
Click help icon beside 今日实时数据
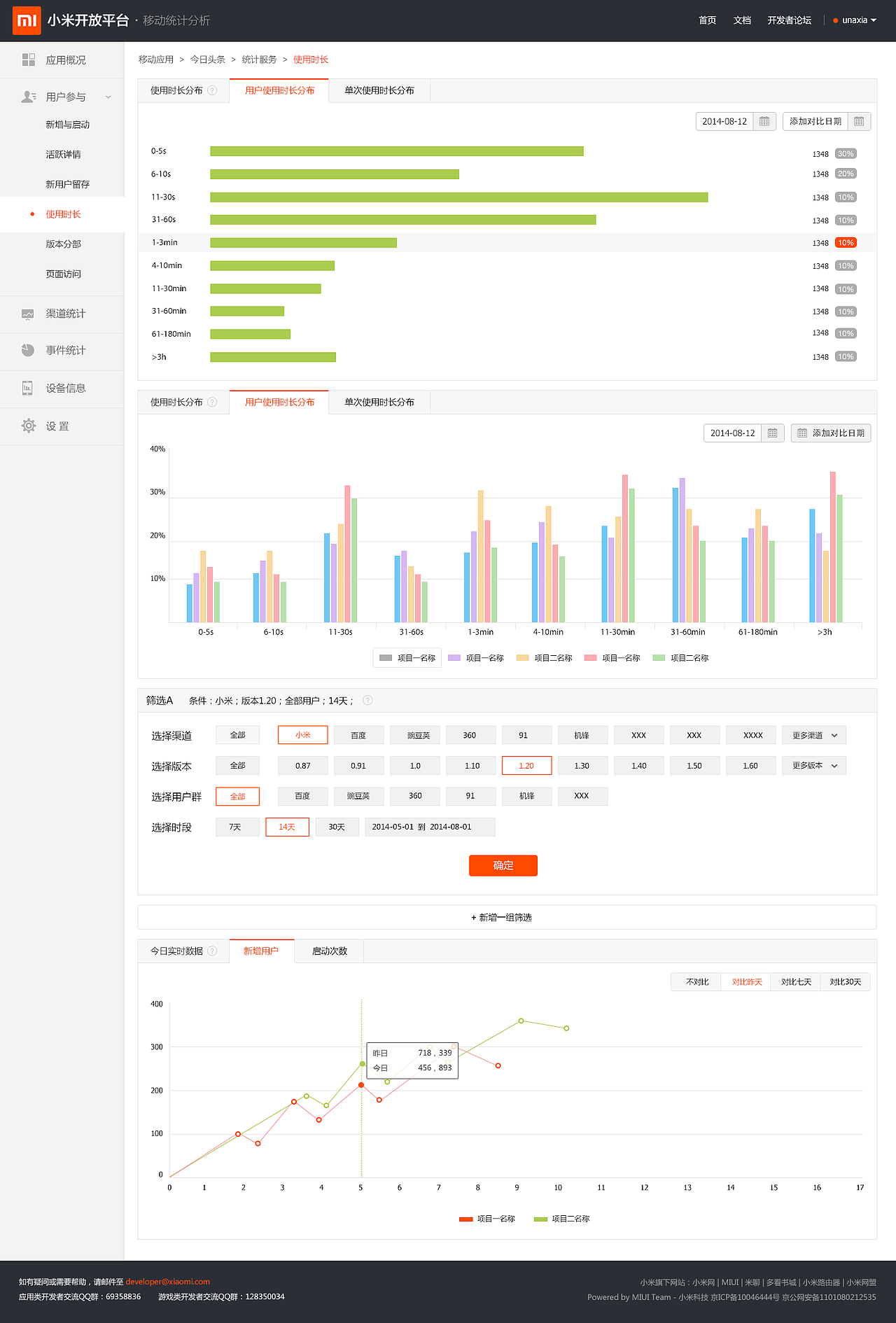[212, 951]
